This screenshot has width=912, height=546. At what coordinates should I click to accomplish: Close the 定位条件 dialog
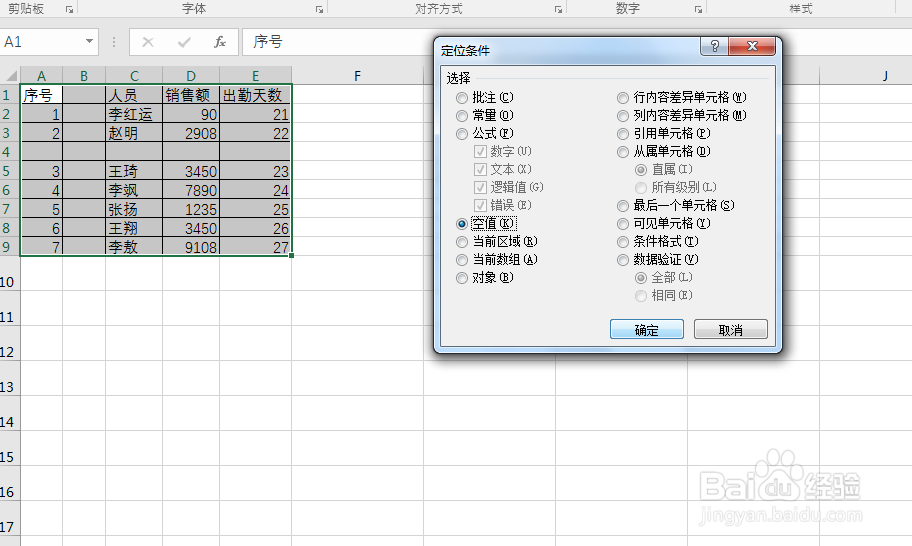pos(751,46)
